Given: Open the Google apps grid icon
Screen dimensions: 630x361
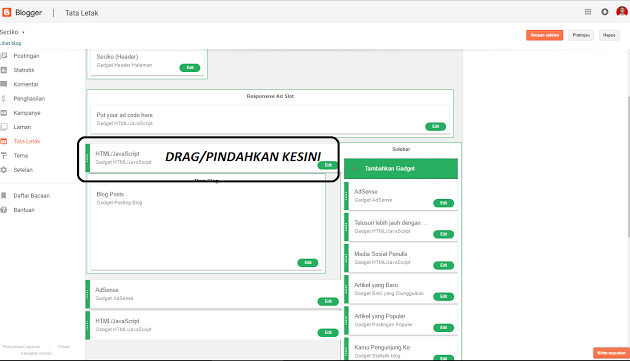Looking at the screenshot, I should [x=588, y=12].
